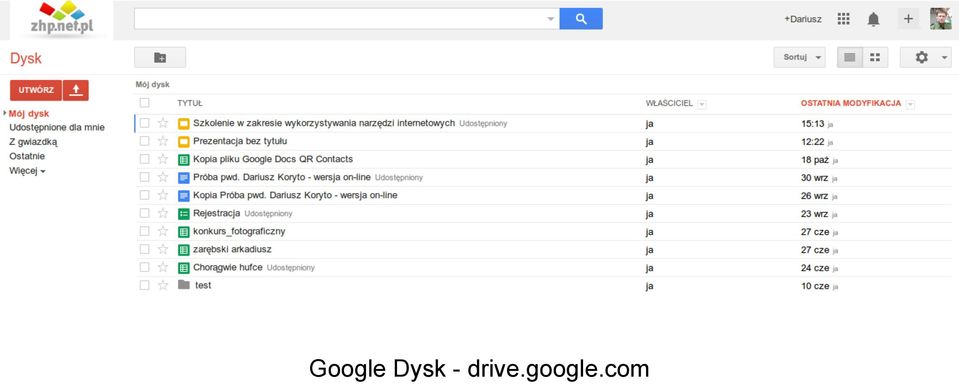Star zarębski arkadiusz spreadsheet
Screen dimensions: 959x384
tap(163, 249)
